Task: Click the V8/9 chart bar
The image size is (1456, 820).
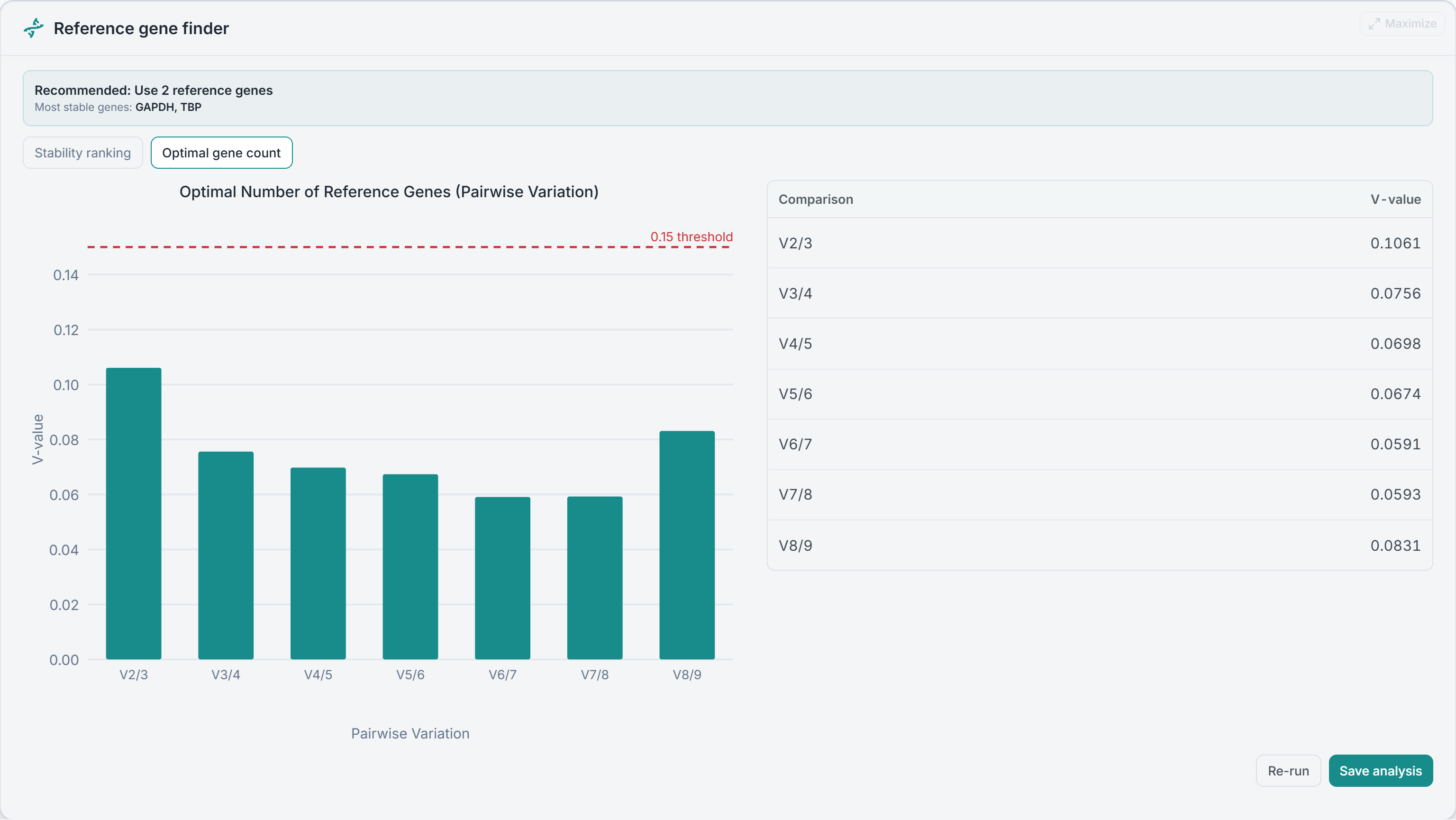Action: pyautogui.click(x=687, y=545)
